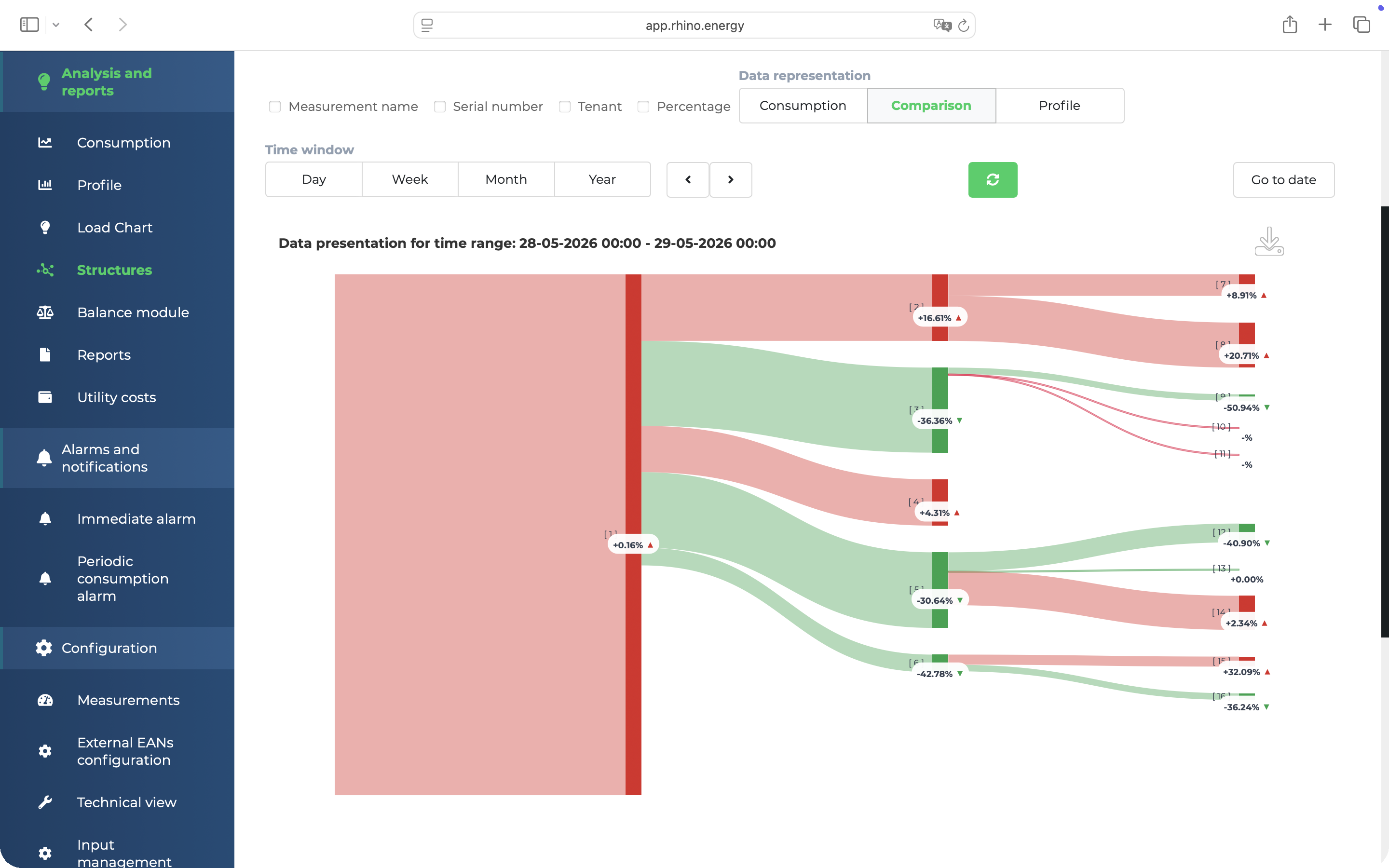Open Technical view page
The width and height of the screenshot is (1389, 868).
tap(127, 802)
